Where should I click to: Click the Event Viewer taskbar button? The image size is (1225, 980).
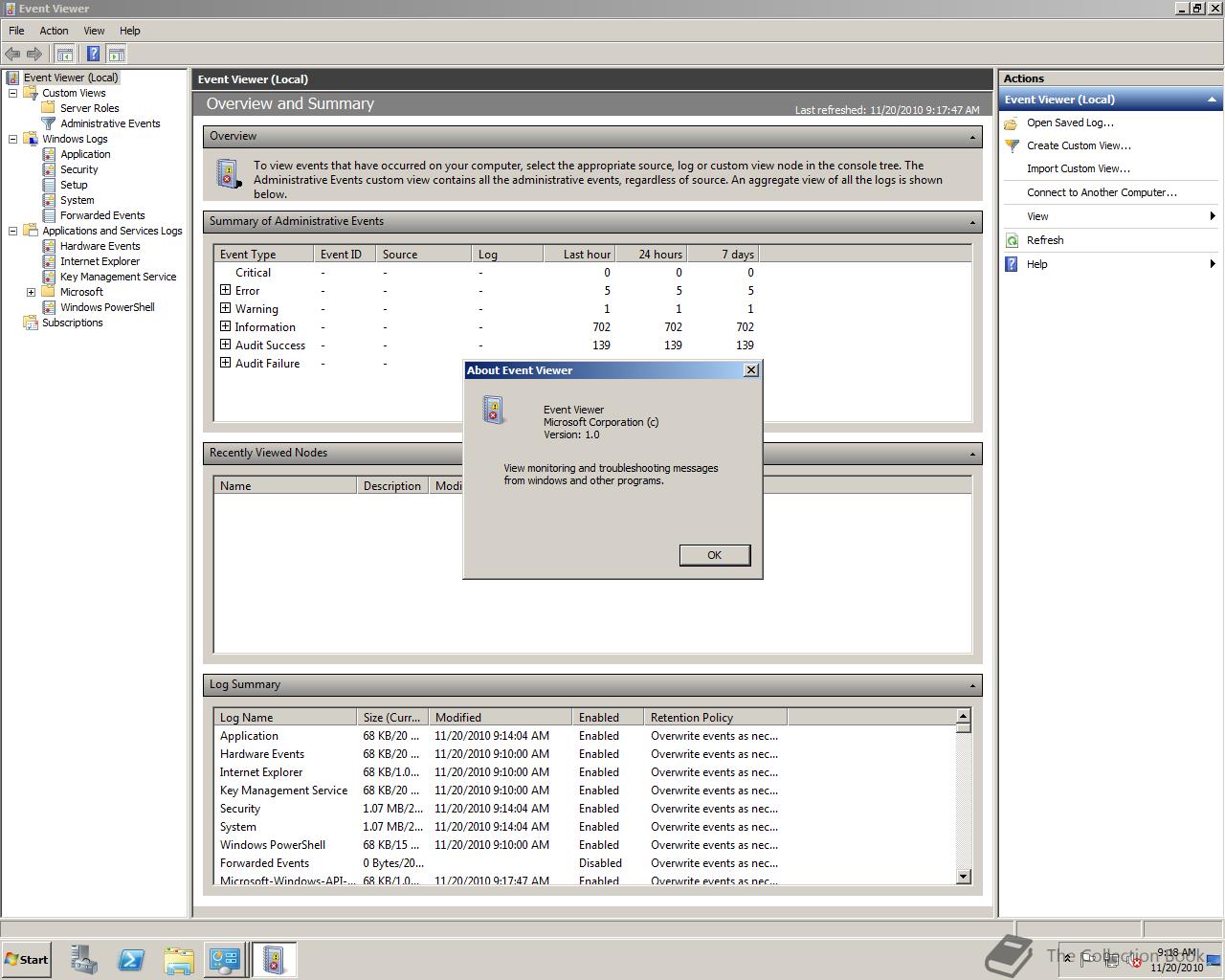274,960
